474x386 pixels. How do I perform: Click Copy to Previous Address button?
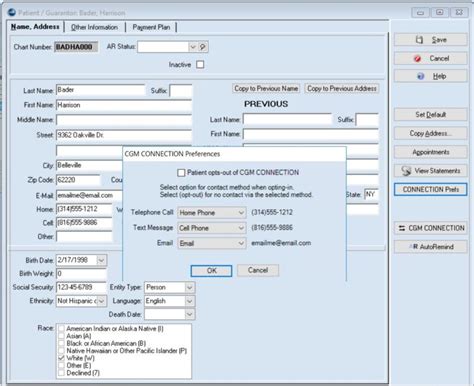pos(342,89)
